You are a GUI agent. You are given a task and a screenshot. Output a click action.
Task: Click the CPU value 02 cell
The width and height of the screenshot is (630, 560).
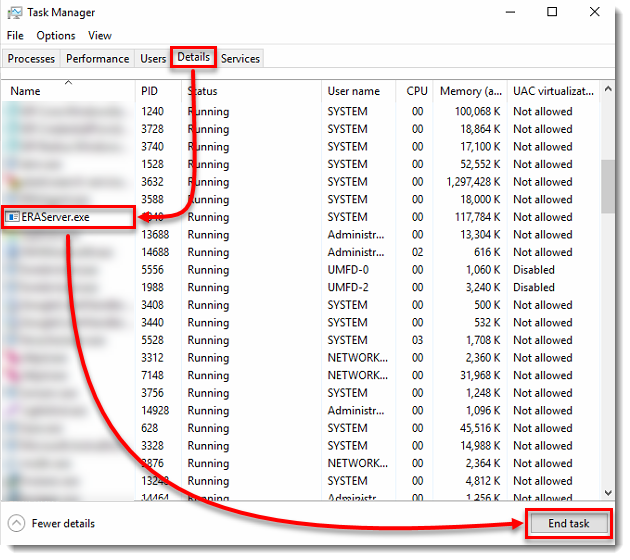click(x=417, y=252)
